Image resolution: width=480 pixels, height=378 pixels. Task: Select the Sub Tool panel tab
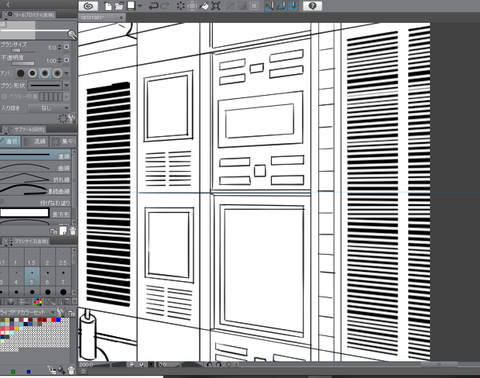point(25,129)
